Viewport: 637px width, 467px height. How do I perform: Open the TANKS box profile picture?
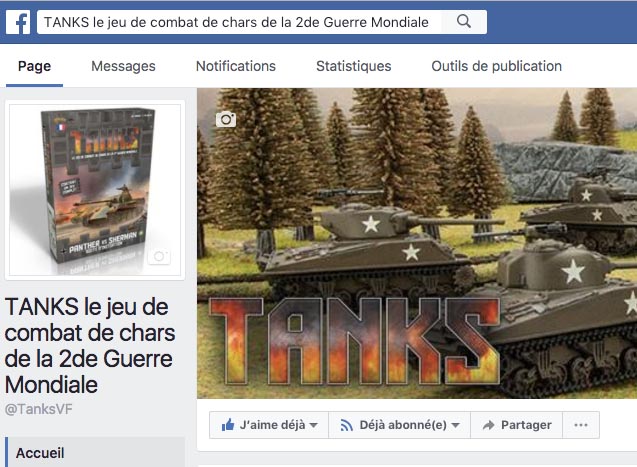click(95, 190)
